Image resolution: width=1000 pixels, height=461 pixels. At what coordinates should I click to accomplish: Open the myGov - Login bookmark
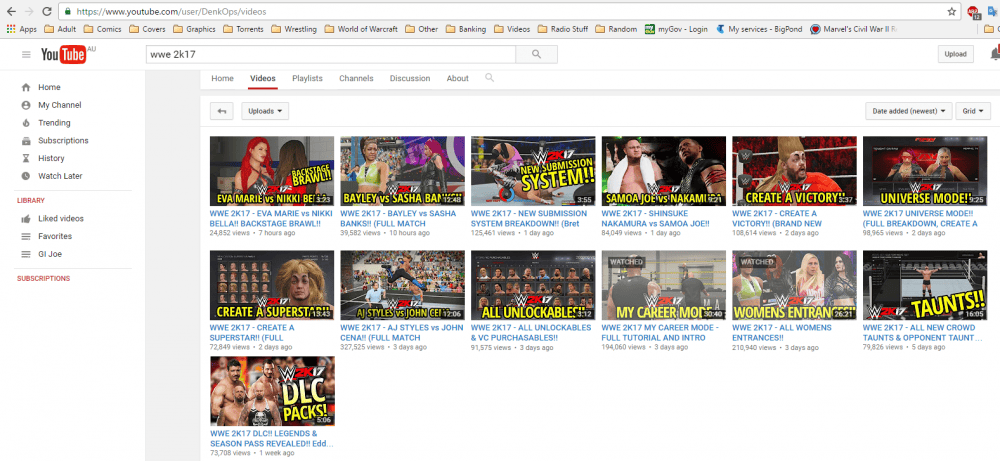[x=676, y=29]
